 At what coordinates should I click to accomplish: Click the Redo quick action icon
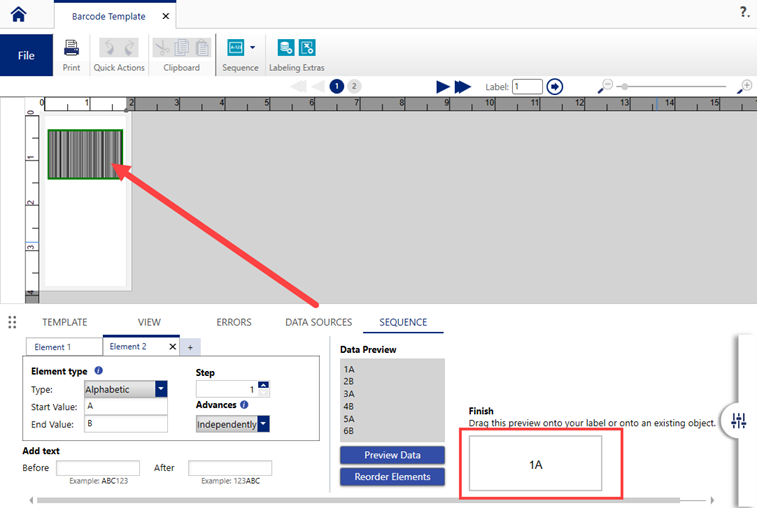coord(129,48)
